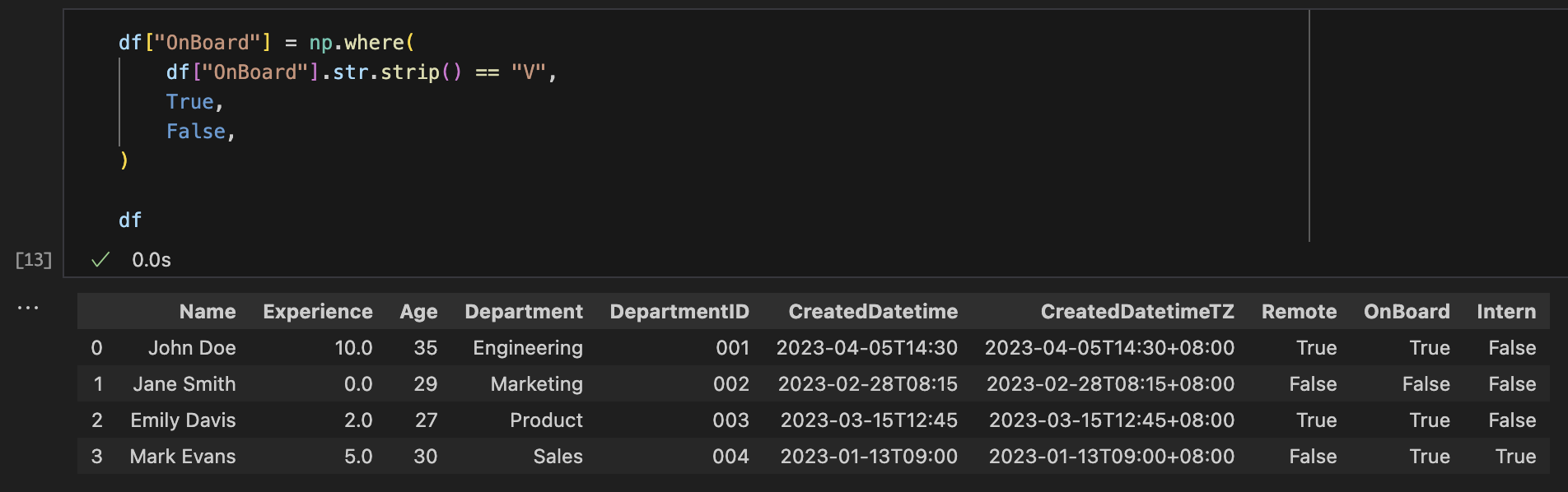This screenshot has width=1568, height=492.
Task: Click the Intern column header
Action: click(1506, 312)
